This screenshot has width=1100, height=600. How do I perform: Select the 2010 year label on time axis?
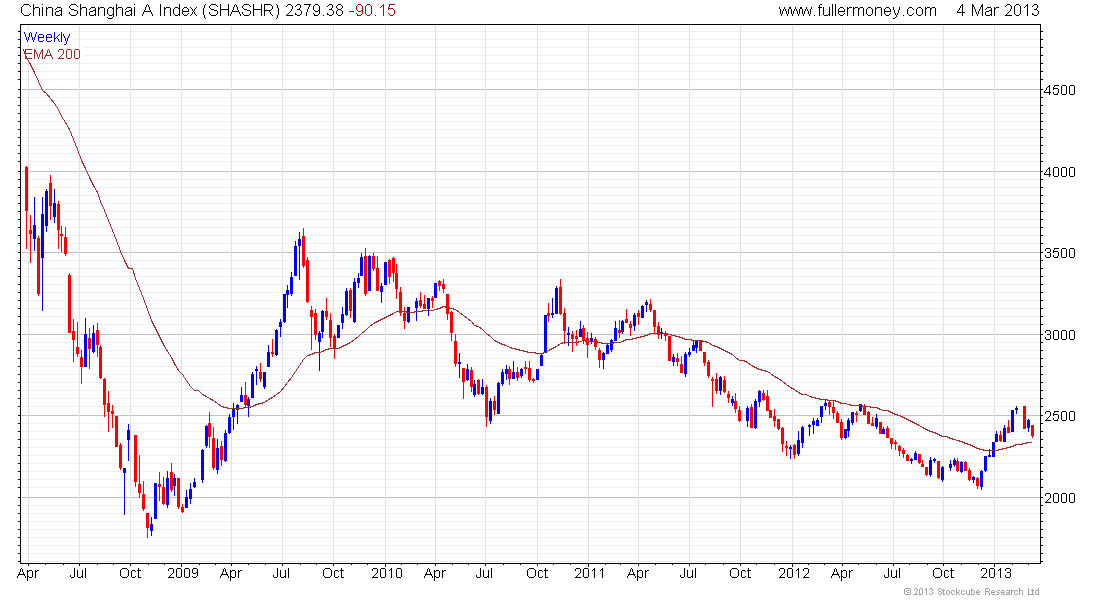coord(387,573)
